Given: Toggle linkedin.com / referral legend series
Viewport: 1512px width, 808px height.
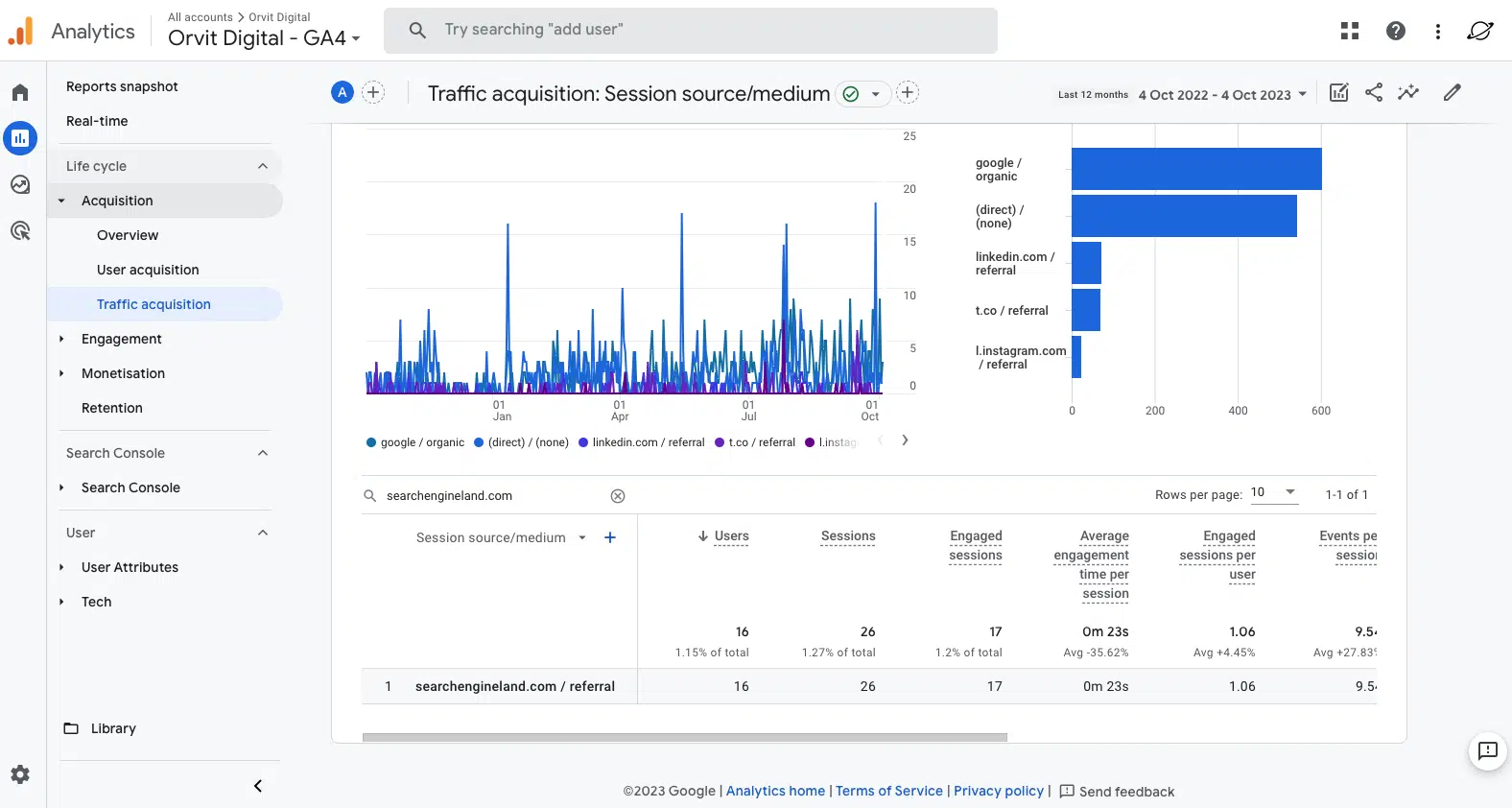Looking at the screenshot, I should coord(642,442).
